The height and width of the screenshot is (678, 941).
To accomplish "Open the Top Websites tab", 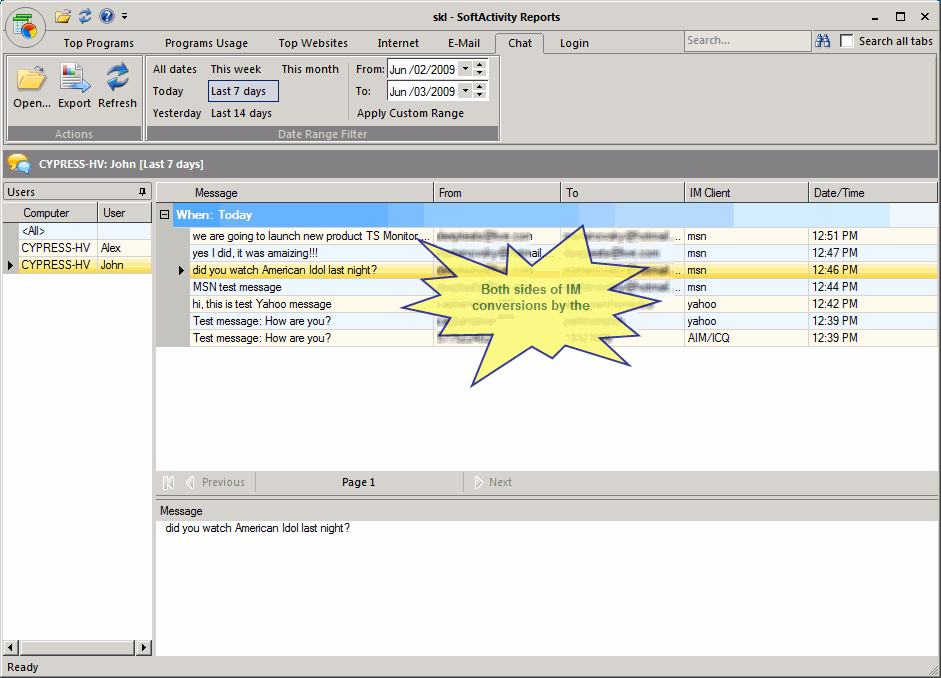I will (x=313, y=43).
